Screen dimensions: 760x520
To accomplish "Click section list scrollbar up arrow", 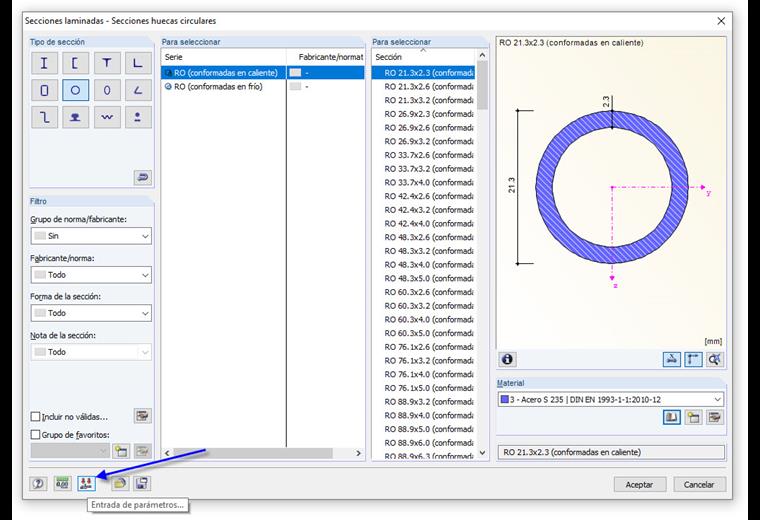I will coord(482,55).
